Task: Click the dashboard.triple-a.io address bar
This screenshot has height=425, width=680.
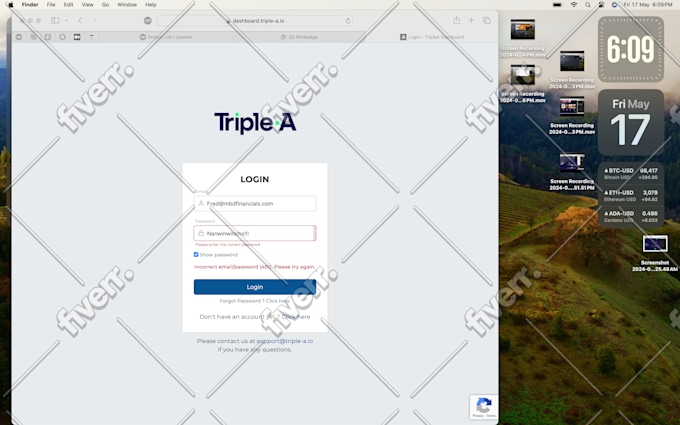Action: (x=255, y=21)
